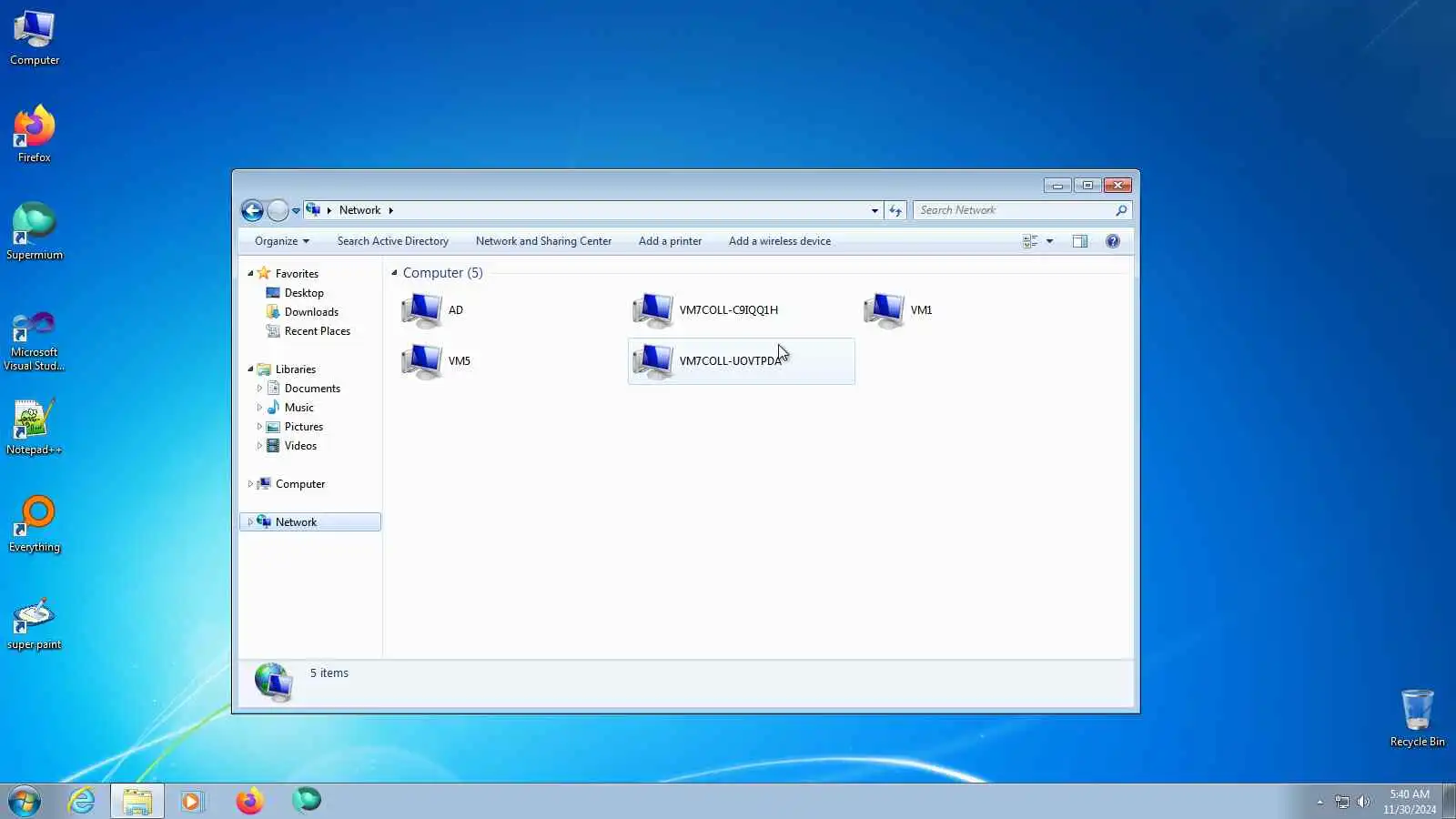
Task: Open Downloads in Favorites
Action: [x=311, y=312]
